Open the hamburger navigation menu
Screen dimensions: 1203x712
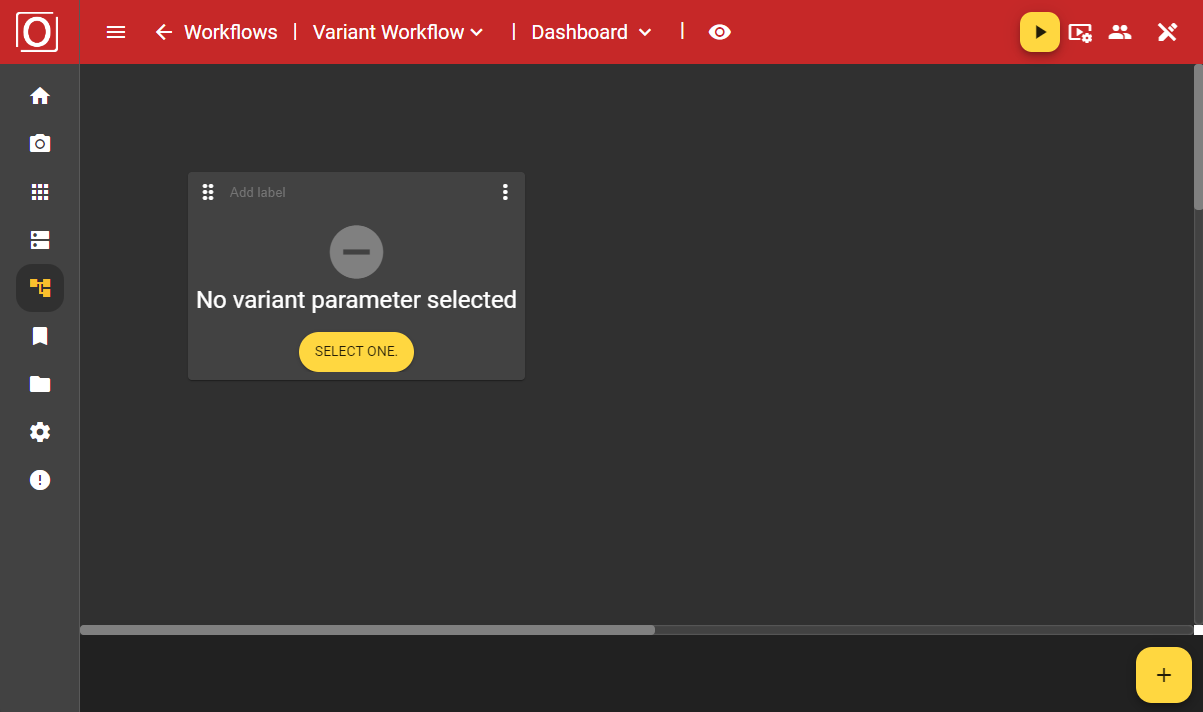[116, 31]
